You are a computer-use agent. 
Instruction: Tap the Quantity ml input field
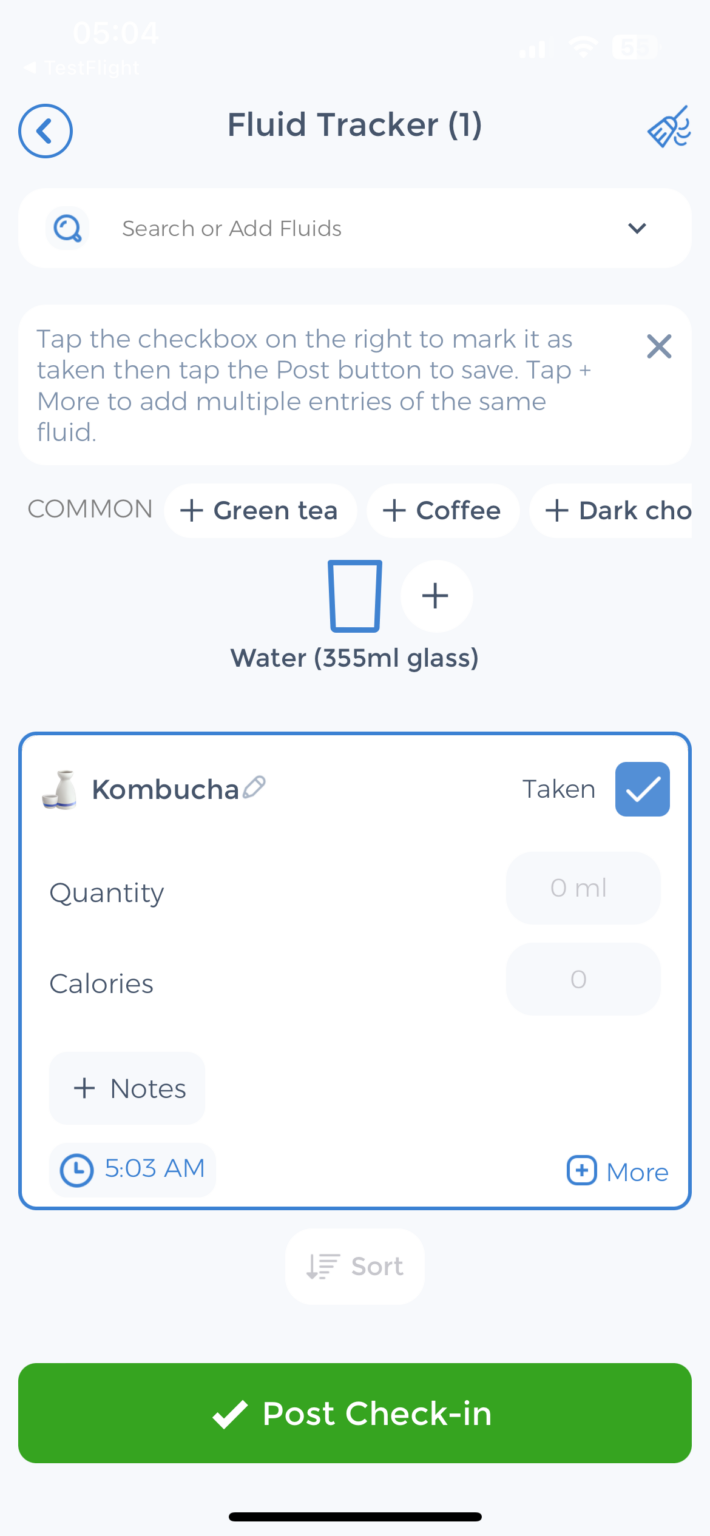pos(583,888)
